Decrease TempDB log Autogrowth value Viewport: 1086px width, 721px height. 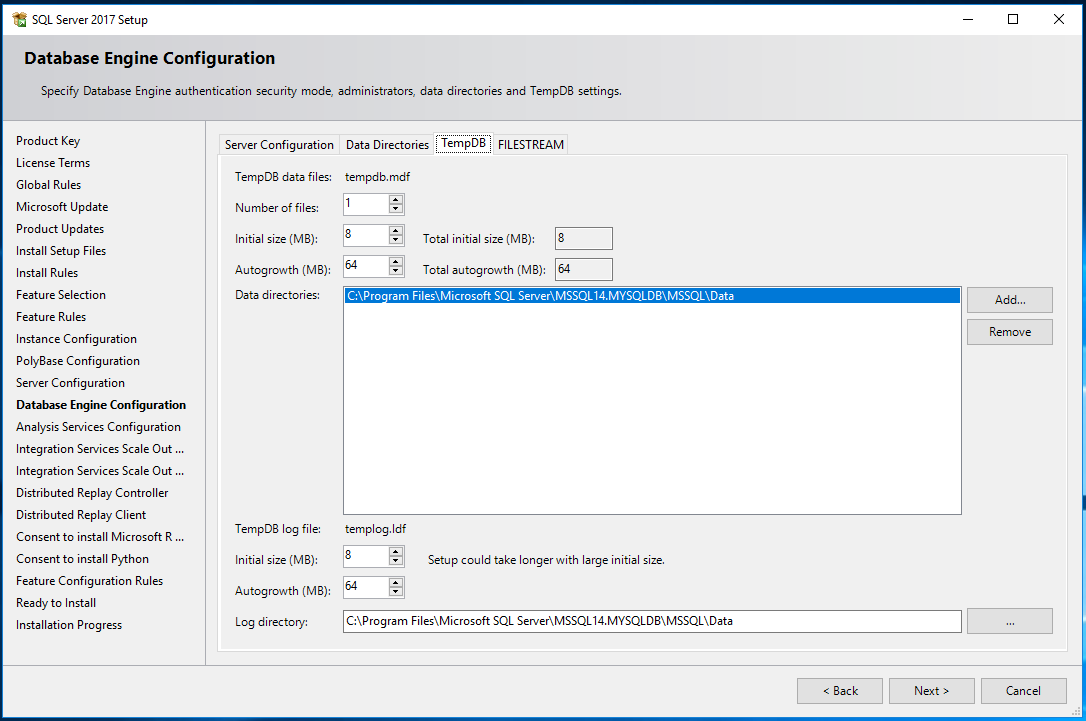pyautogui.click(x=397, y=592)
